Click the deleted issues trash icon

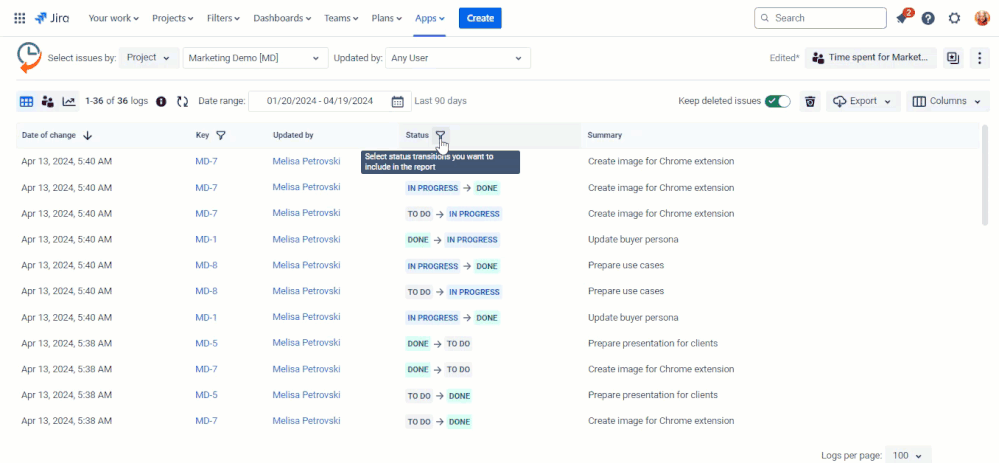click(x=810, y=101)
